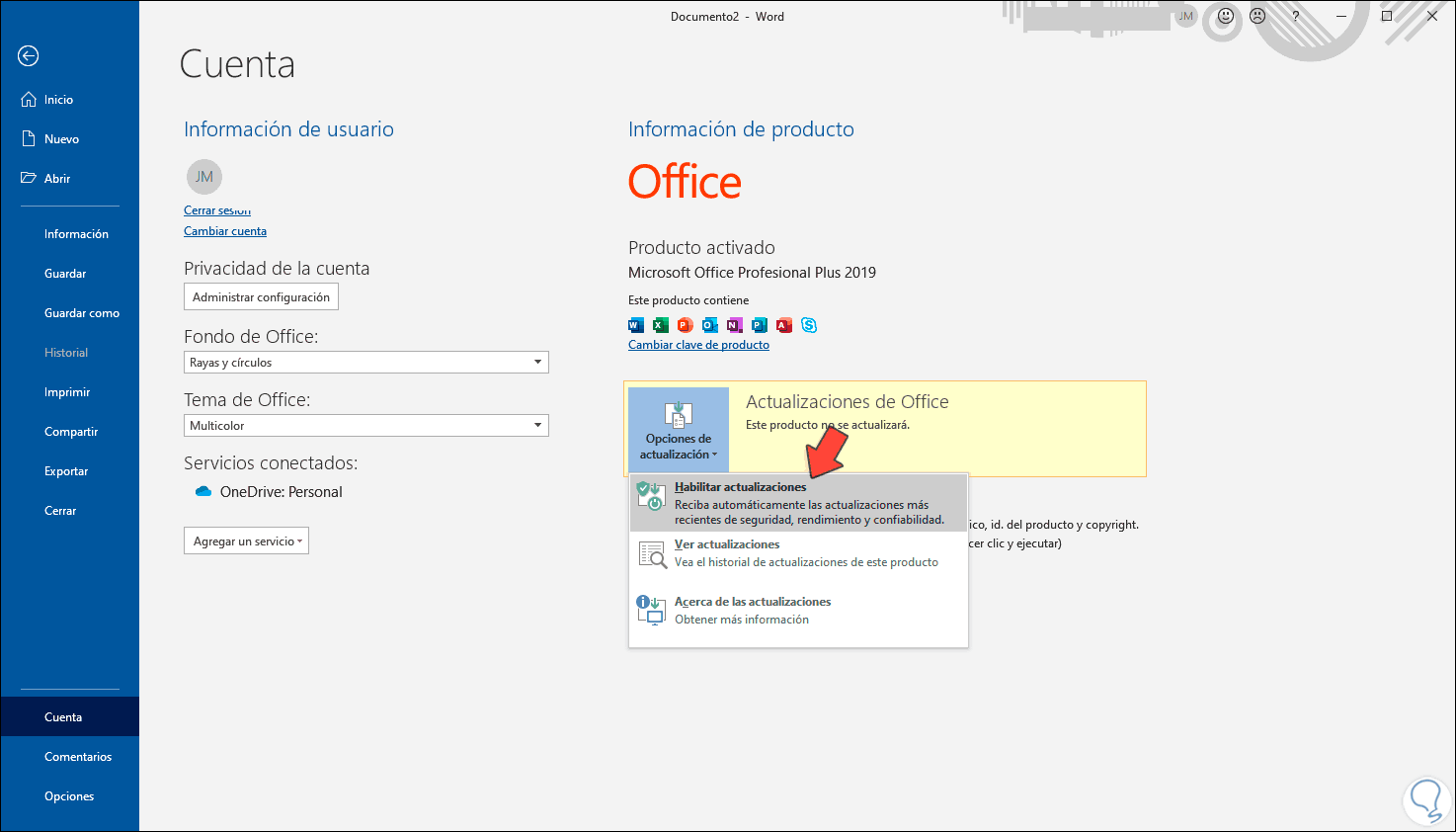Image resolution: width=1456 pixels, height=832 pixels.
Task: Click the "Este producto contiene" text
Action: coord(688,300)
